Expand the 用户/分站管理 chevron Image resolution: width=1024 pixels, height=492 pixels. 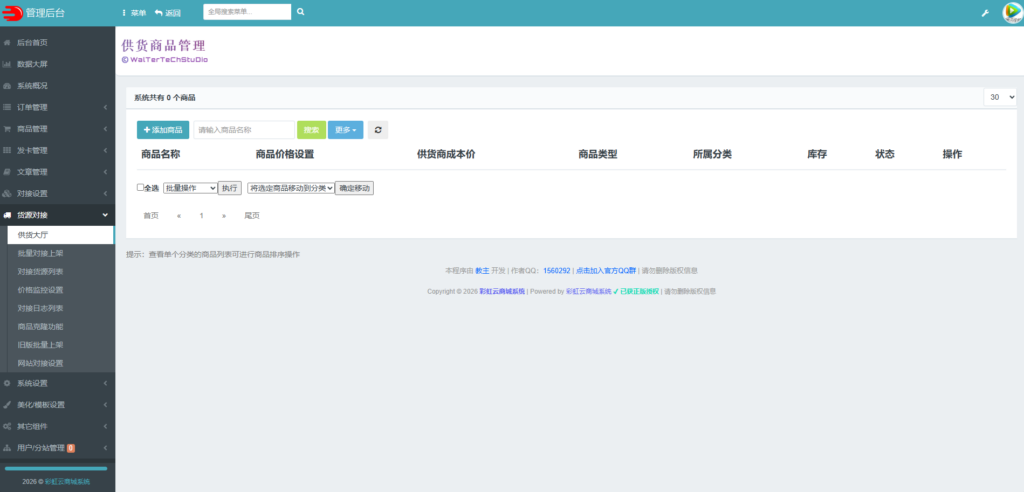click(105, 448)
